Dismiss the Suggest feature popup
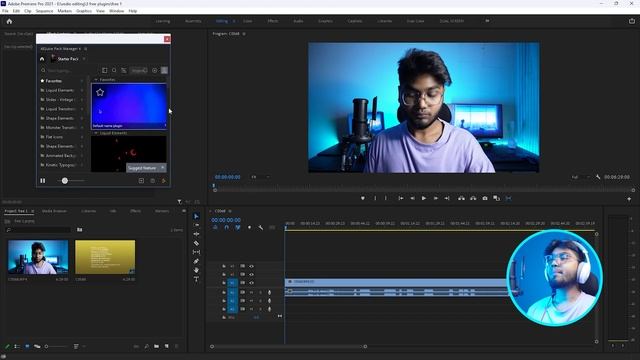Screen dimensions: 640x360 (162, 168)
